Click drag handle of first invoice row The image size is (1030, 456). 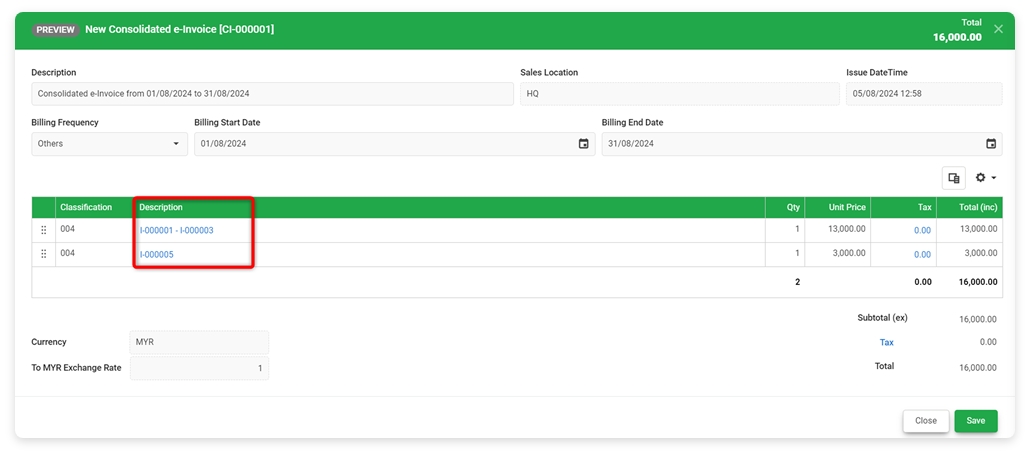tap(43, 230)
